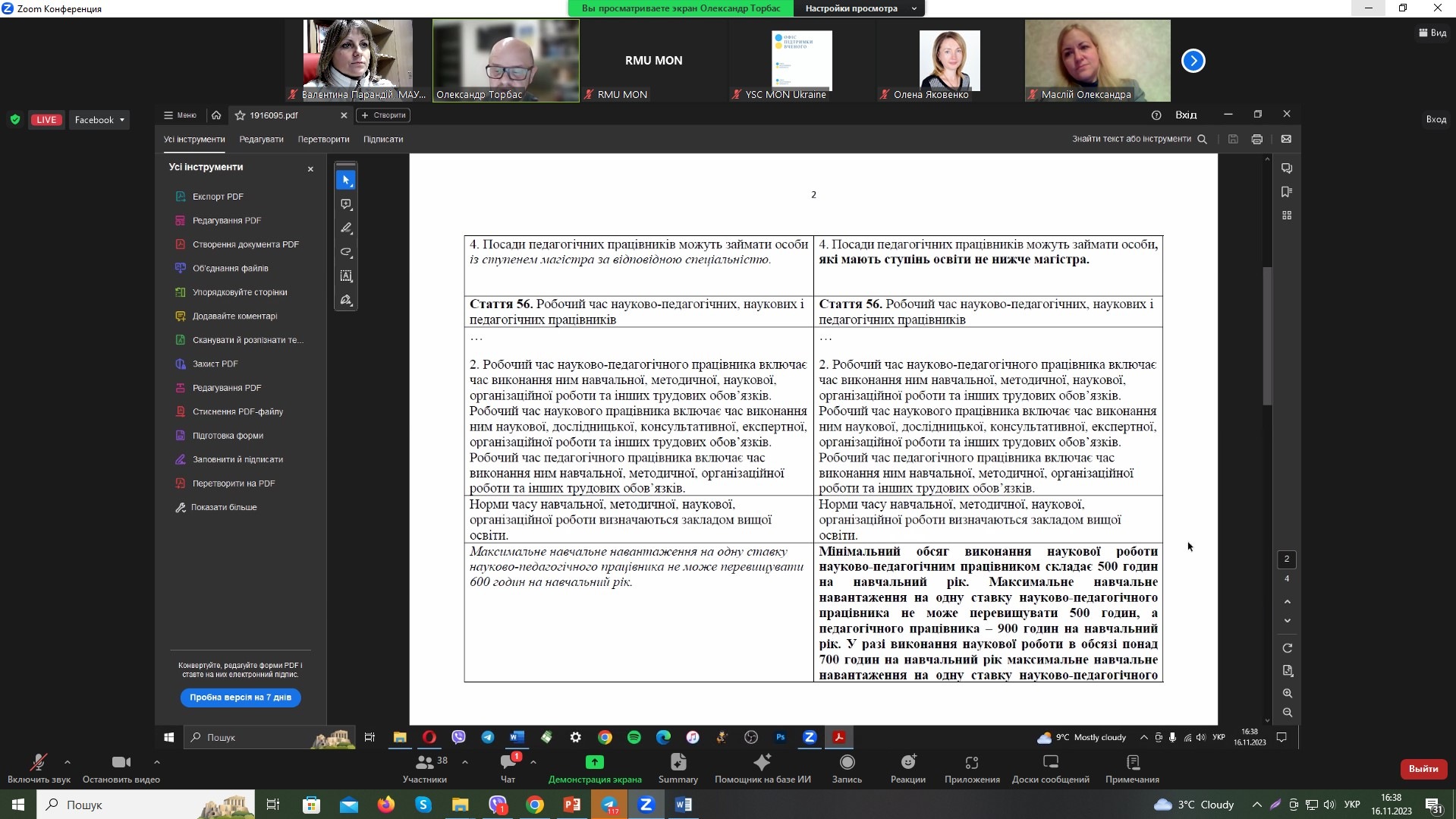Unmute microphone with Включить звук
Image resolution: width=1456 pixels, height=819 pixels.
(x=38, y=763)
